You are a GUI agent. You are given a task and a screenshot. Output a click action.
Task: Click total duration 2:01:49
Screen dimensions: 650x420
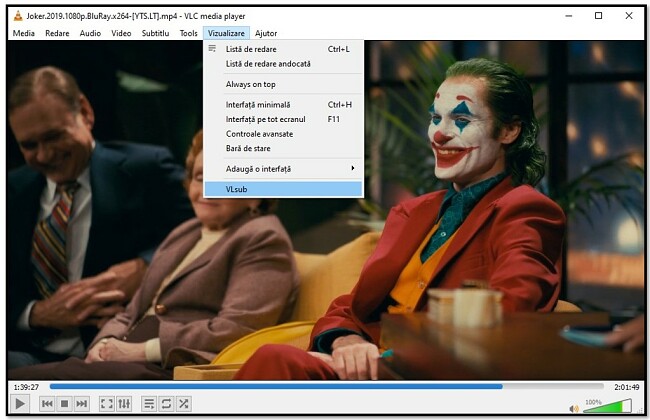[x=626, y=387]
